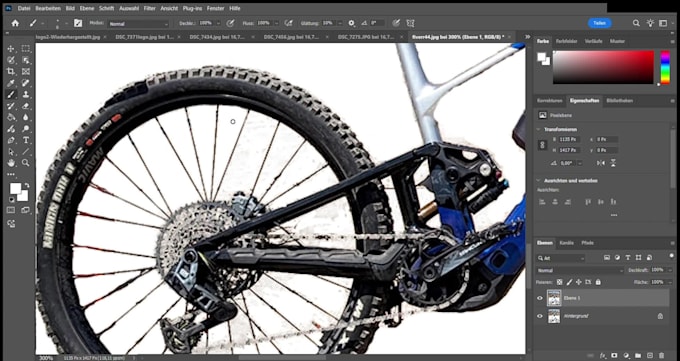Open the brush settings panel icon

(78, 23)
